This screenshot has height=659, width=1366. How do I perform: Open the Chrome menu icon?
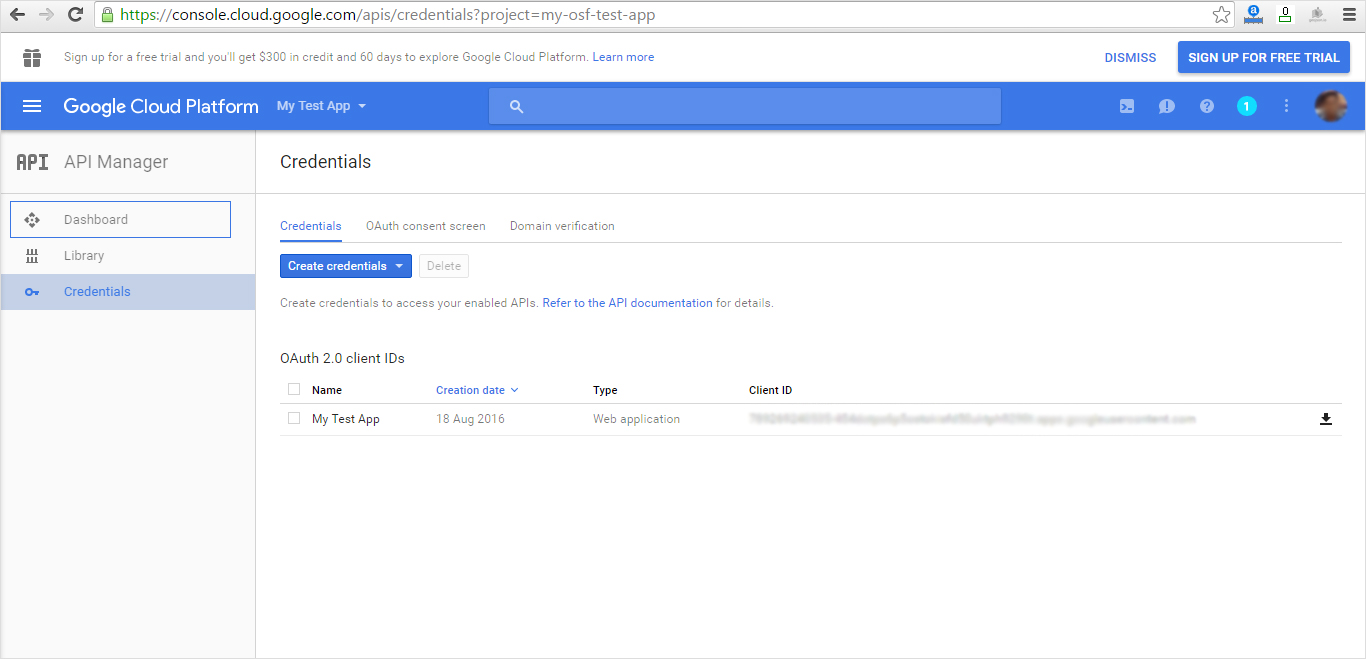1348,15
